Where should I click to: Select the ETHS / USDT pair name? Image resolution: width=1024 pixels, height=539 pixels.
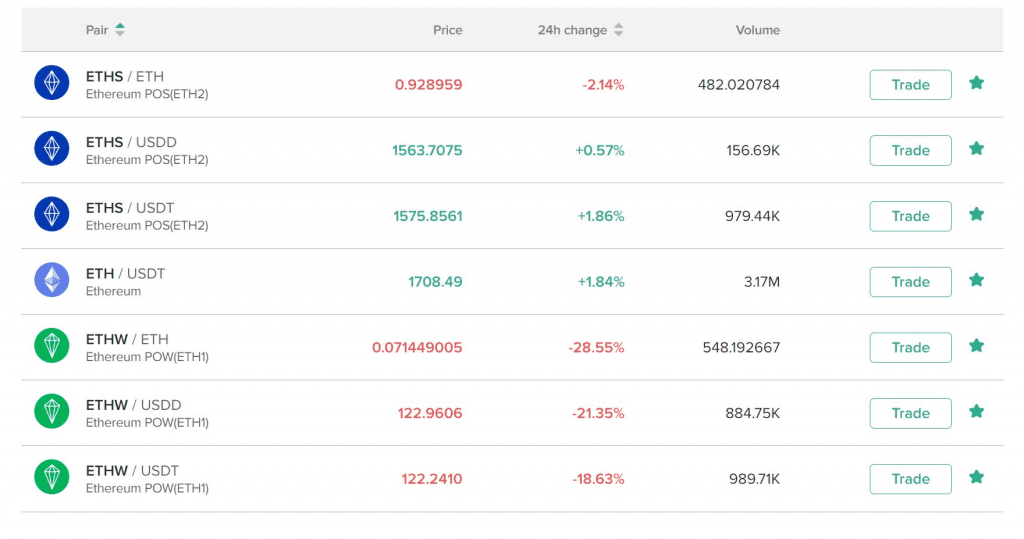pyautogui.click(x=130, y=208)
